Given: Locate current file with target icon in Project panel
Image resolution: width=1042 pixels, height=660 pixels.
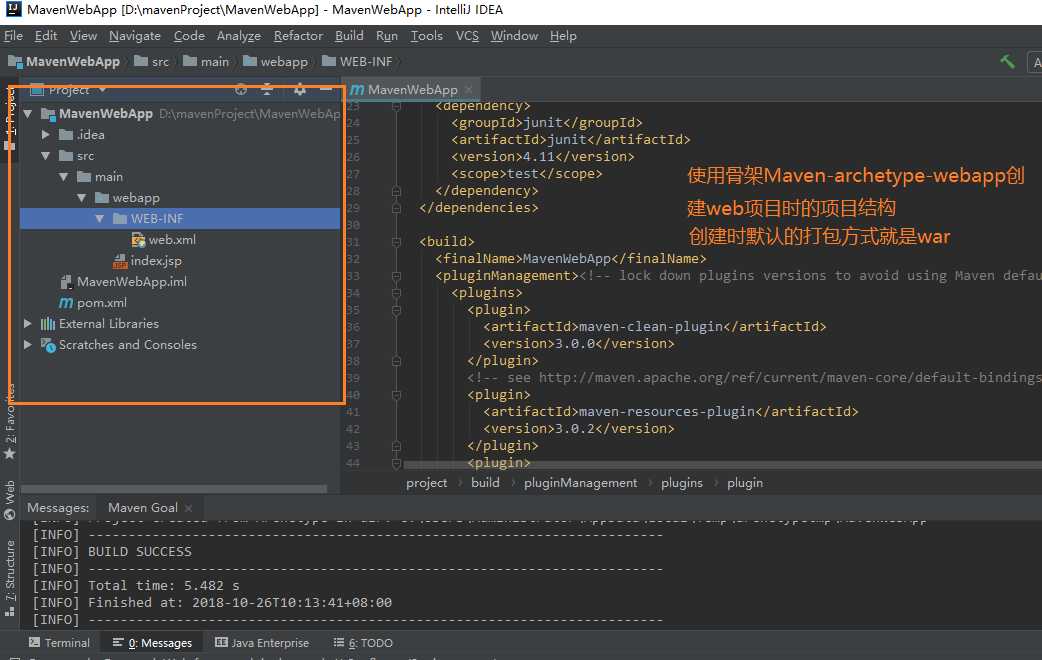Looking at the screenshot, I should (241, 89).
